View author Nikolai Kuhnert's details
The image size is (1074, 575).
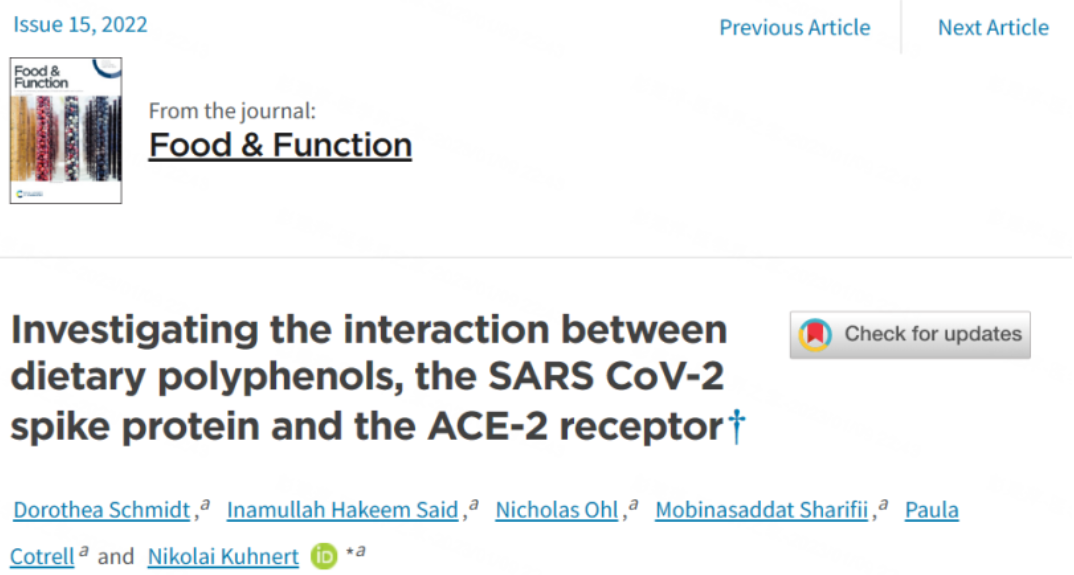(x=222, y=556)
